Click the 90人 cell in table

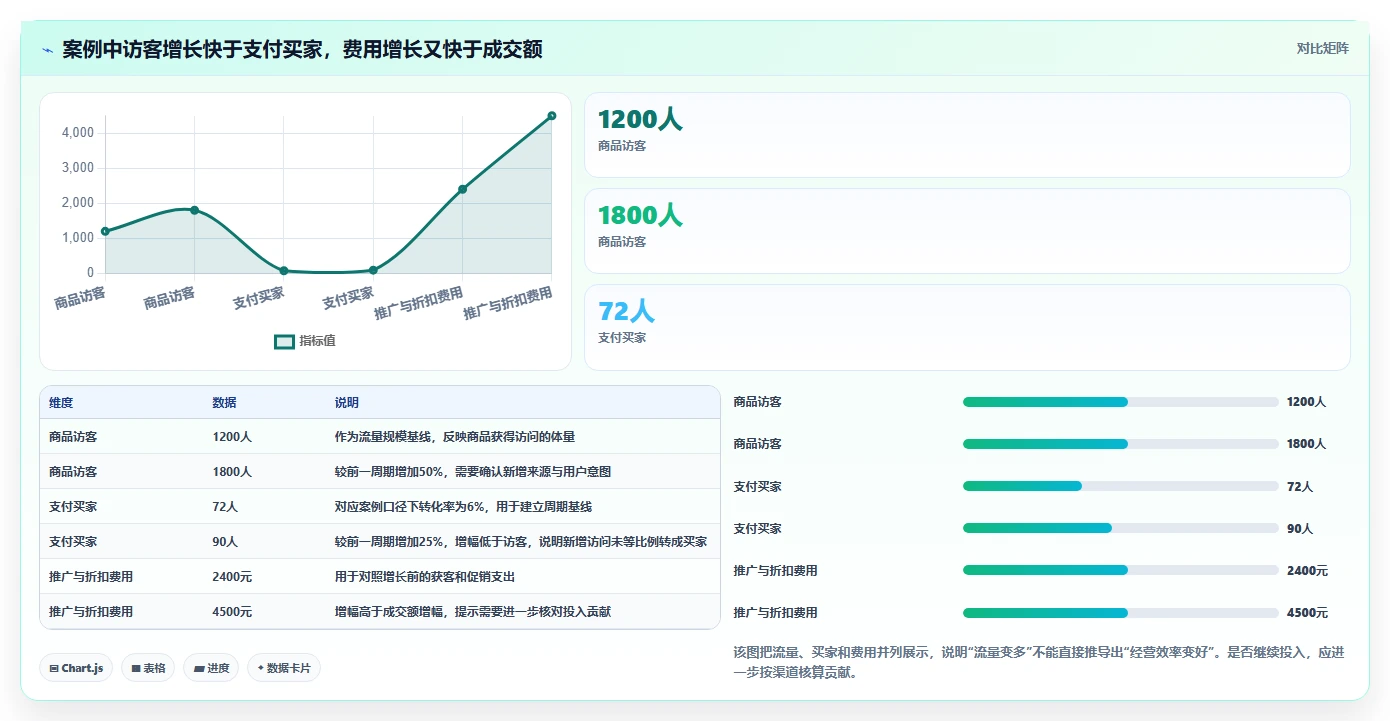[x=225, y=542]
